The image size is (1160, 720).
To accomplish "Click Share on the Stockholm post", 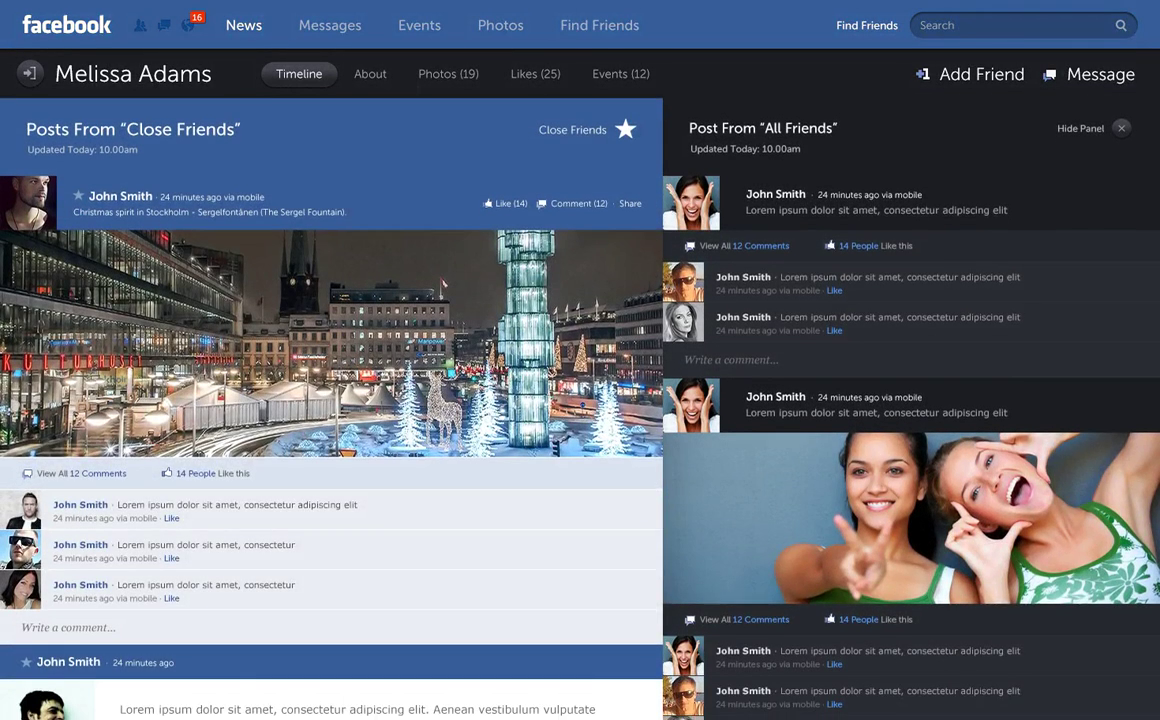I will click(630, 204).
